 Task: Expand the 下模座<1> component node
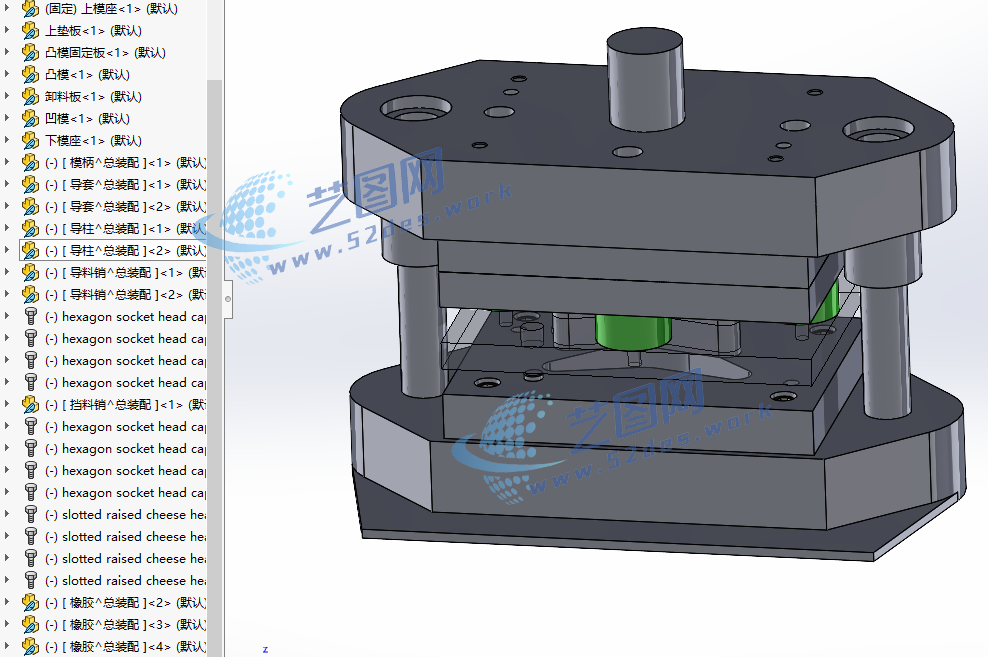[x=7, y=140]
